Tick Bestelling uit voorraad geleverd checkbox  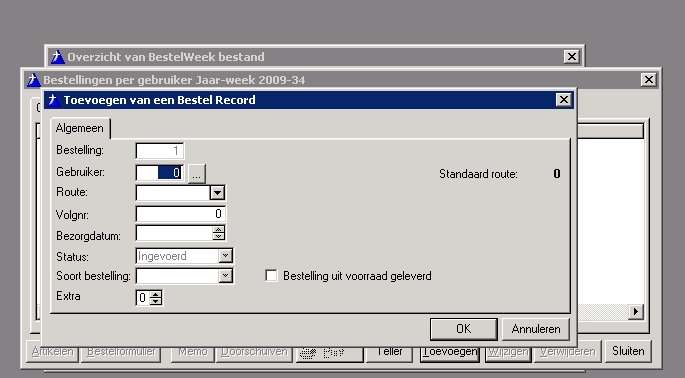[x=271, y=276]
